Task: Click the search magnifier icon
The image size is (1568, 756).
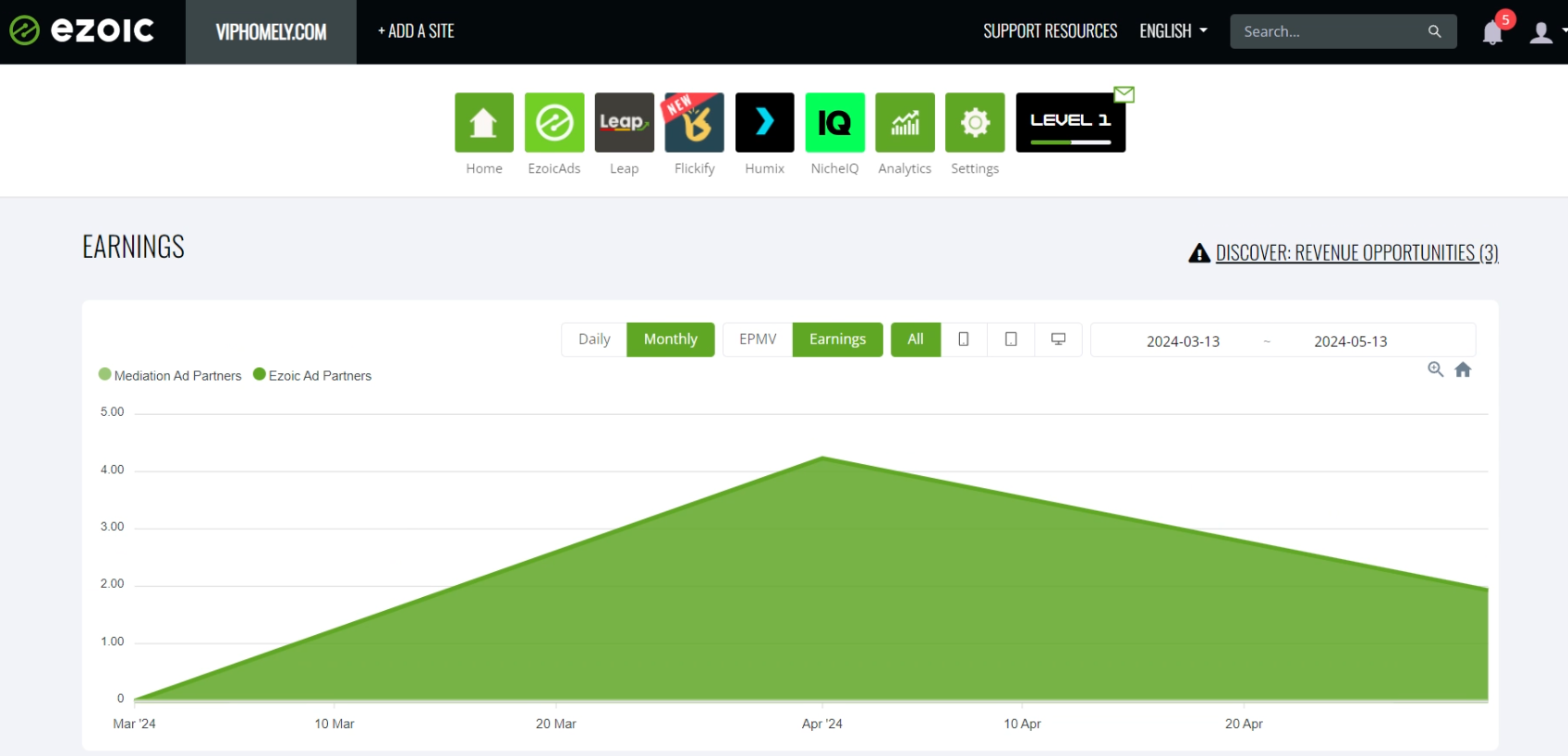Action: click(x=1434, y=31)
